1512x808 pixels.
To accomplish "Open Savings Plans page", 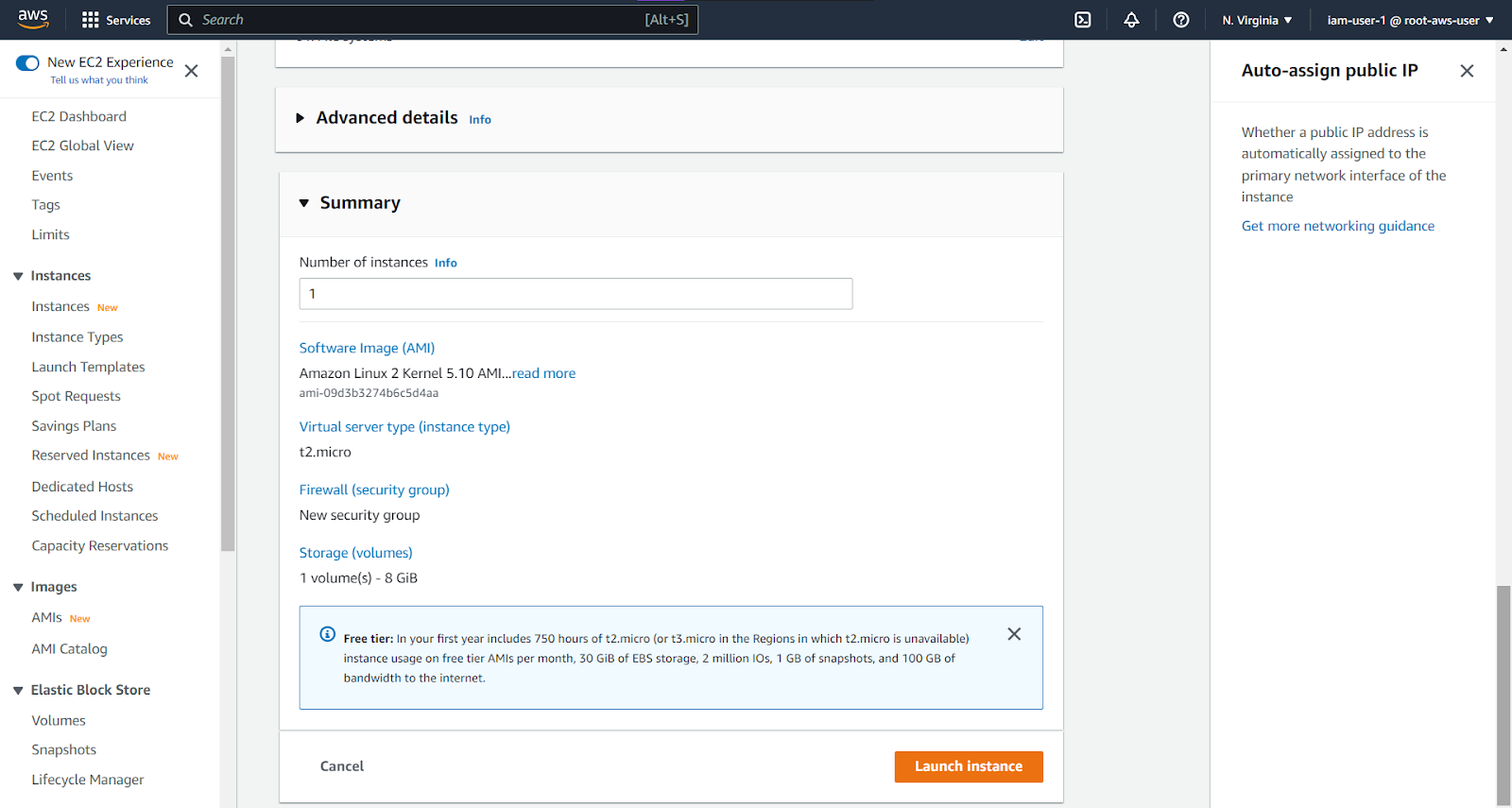I will 74,426.
